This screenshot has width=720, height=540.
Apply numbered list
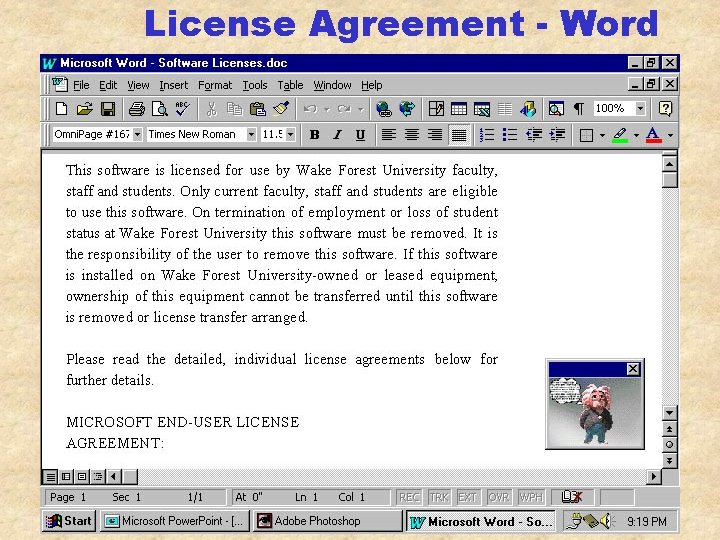[x=487, y=135]
